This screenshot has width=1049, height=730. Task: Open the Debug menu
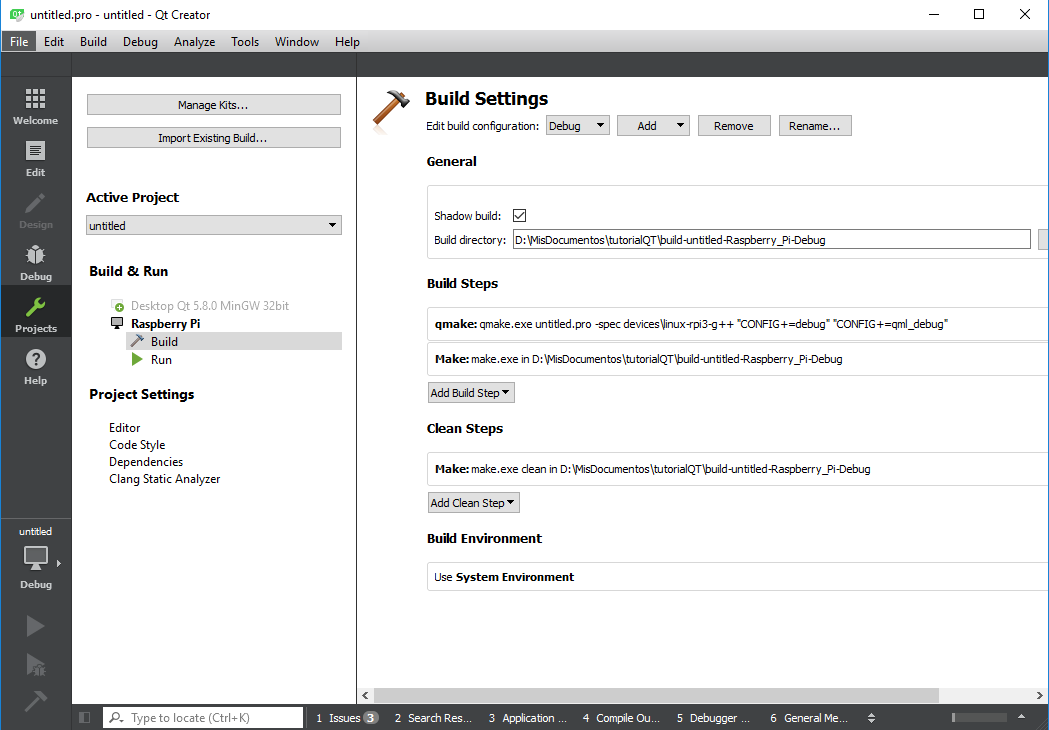click(x=140, y=41)
